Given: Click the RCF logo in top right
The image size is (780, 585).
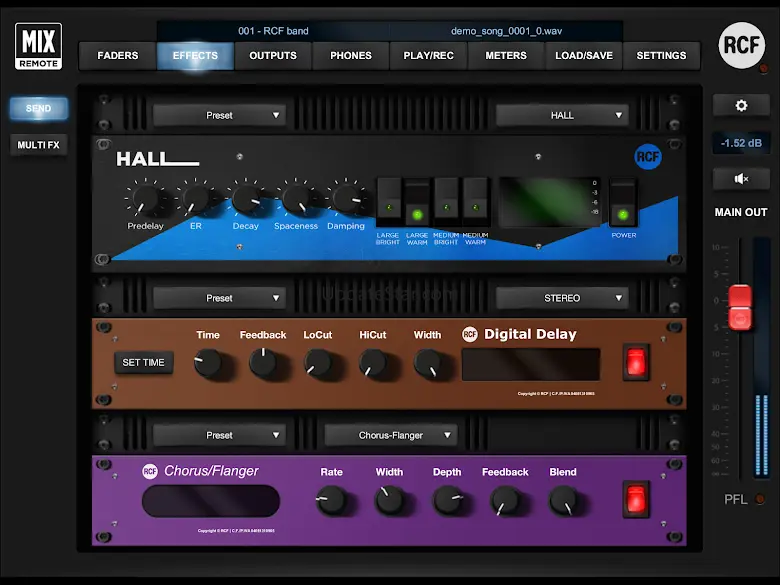Looking at the screenshot, I should tap(741, 46).
